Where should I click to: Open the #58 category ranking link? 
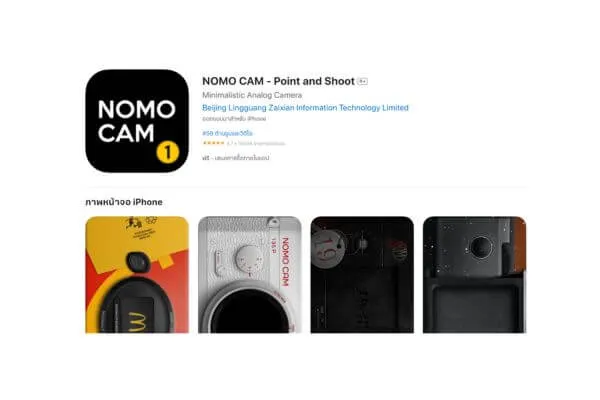click(x=227, y=133)
